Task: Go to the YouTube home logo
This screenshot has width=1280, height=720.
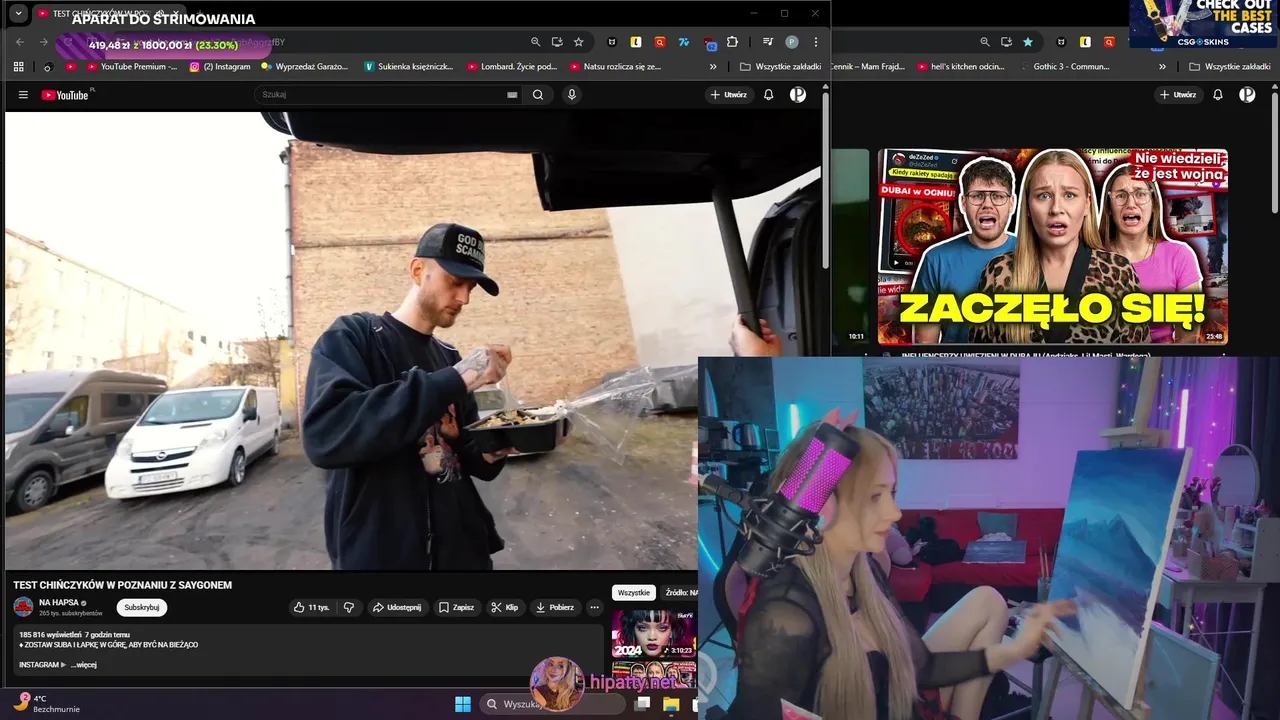Action: [66, 95]
